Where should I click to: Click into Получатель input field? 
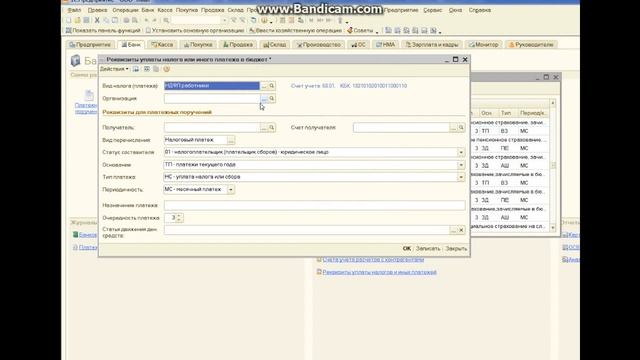coord(212,127)
